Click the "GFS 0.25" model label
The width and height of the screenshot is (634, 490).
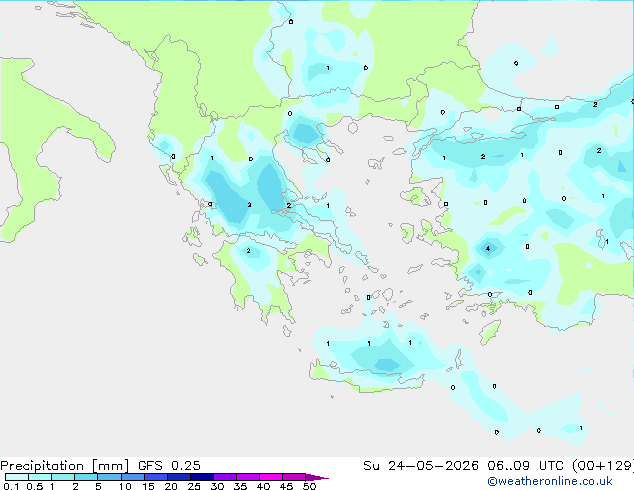tap(169, 466)
